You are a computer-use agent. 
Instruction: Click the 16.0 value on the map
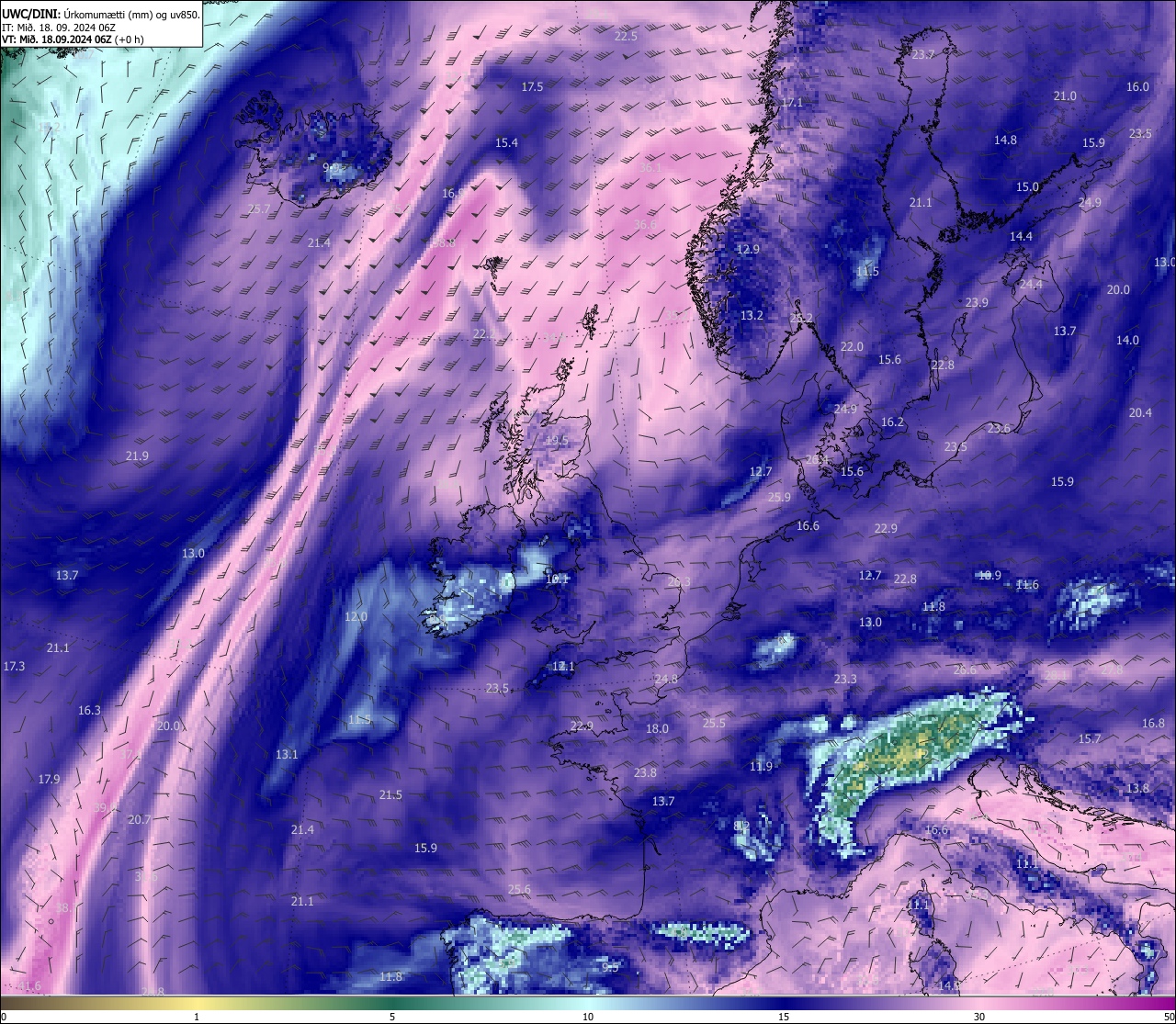click(1137, 87)
